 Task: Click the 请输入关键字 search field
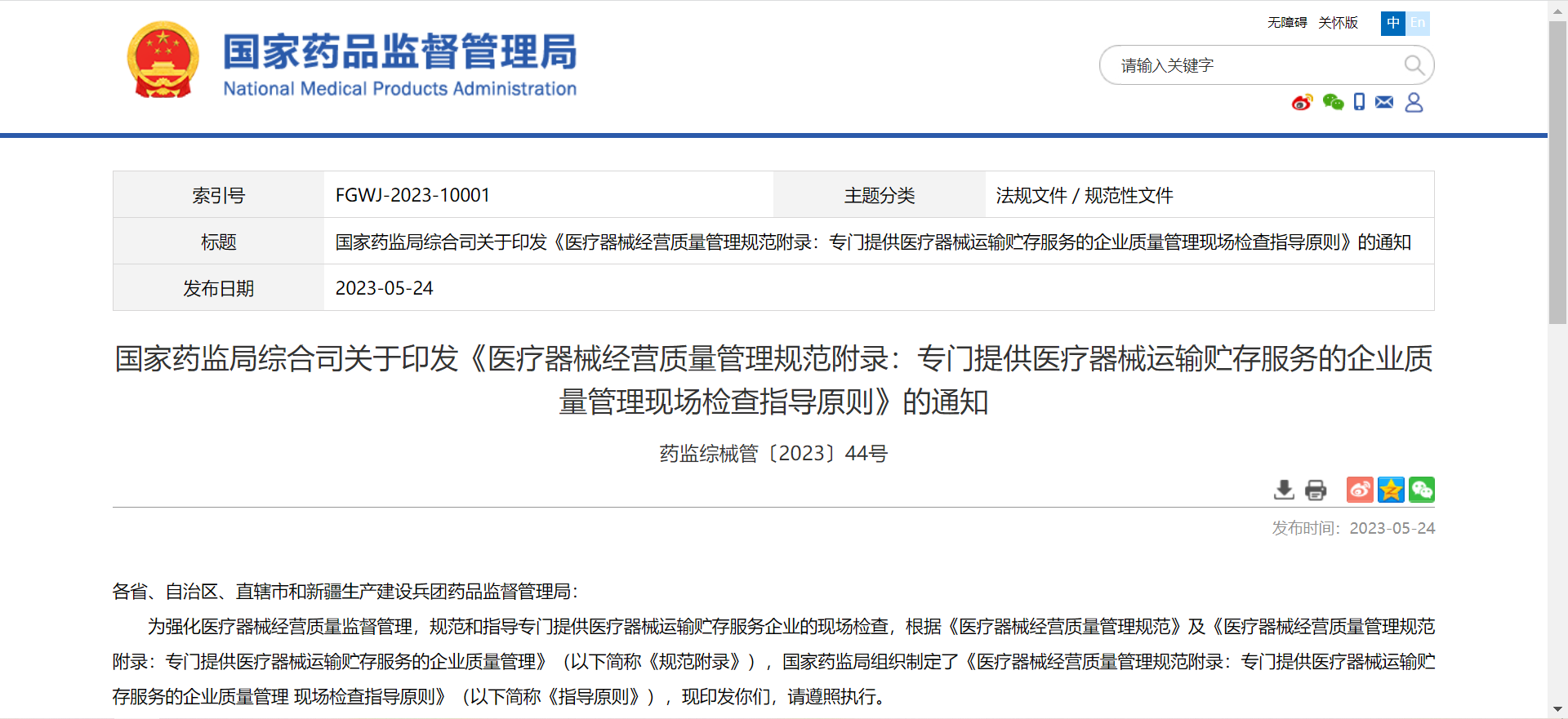[x=1249, y=65]
